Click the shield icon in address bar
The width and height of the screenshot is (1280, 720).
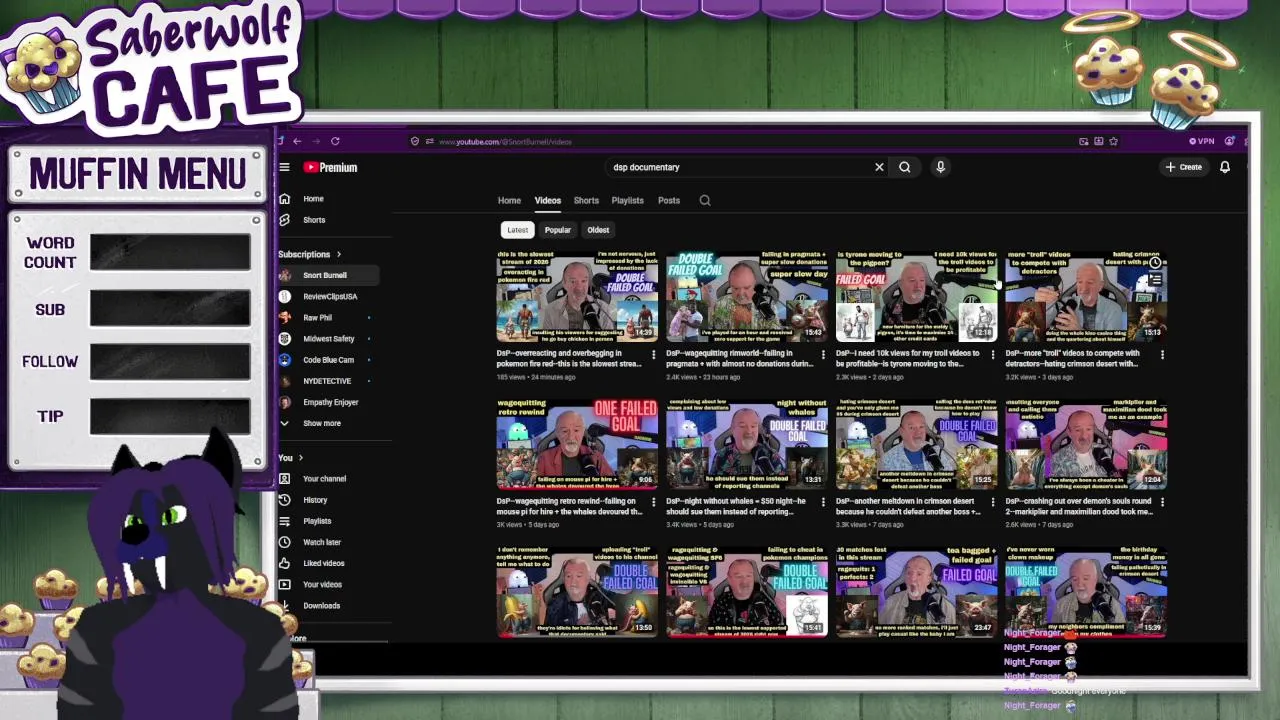point(415,141)
